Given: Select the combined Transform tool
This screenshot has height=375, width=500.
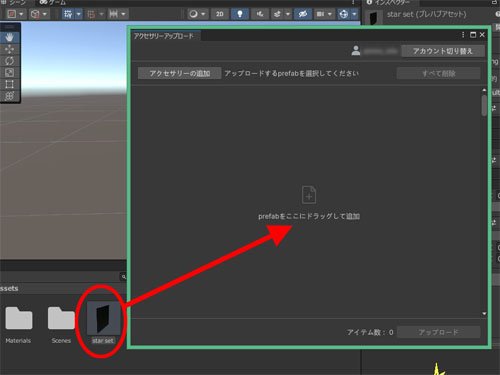Looking at the screenshot, I should pos(9,96).
